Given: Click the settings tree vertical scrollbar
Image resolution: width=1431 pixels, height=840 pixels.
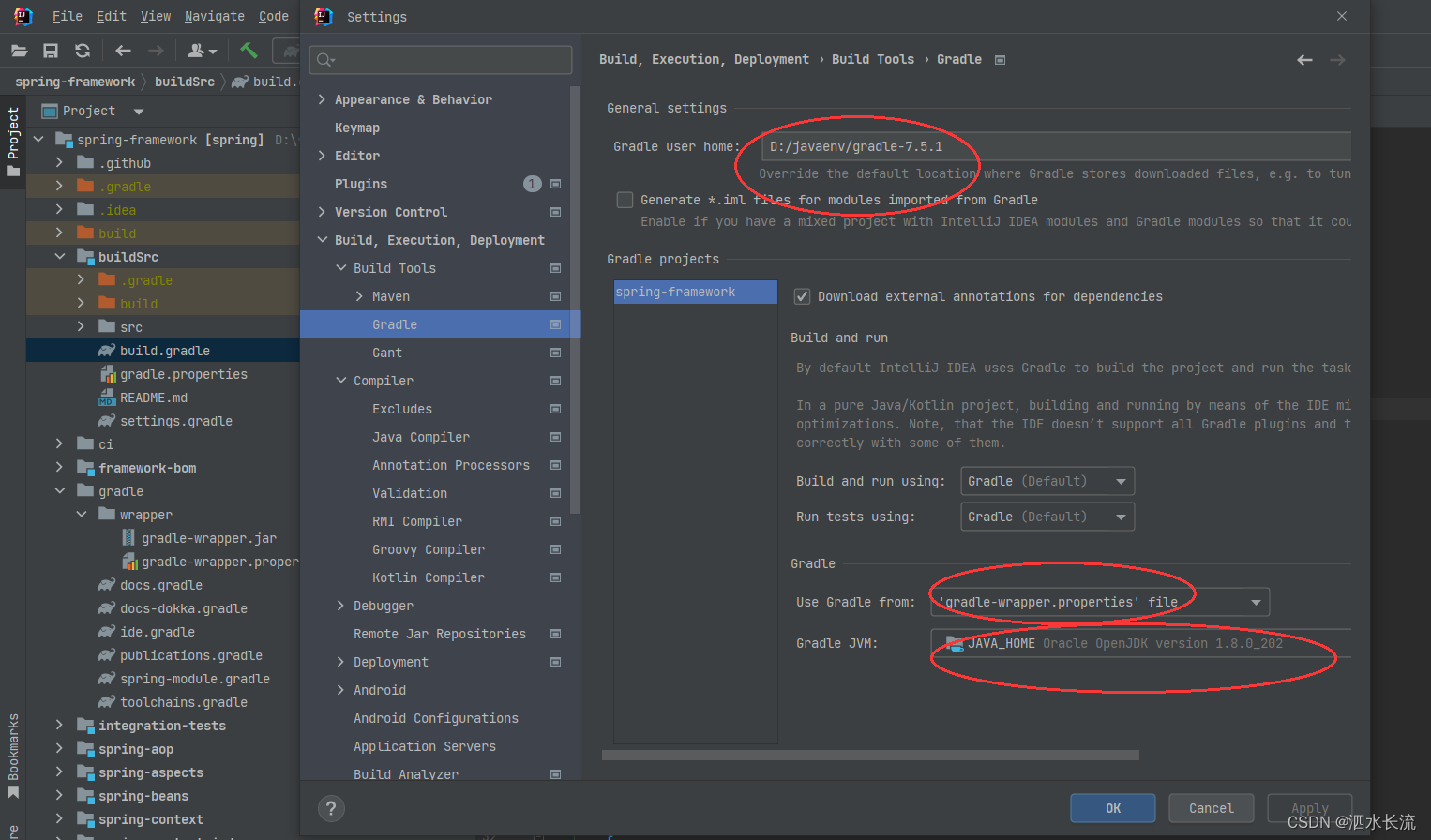Looking at the screenshot, I should coord(576,300).
